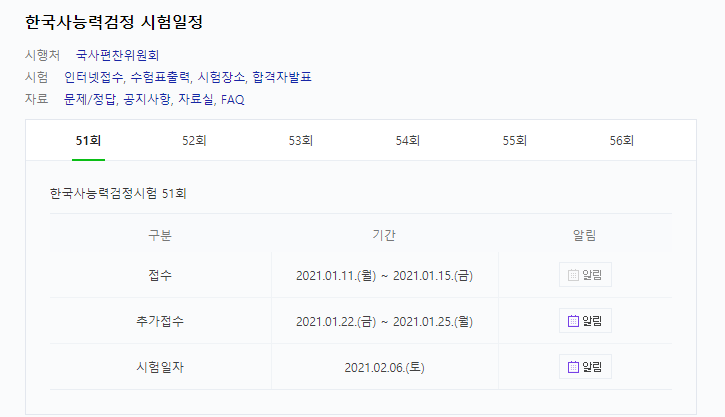Click the 한국사능력검정 시험일정 heading
This screenshot has width=725, height=417.
[x=114, y=22]
